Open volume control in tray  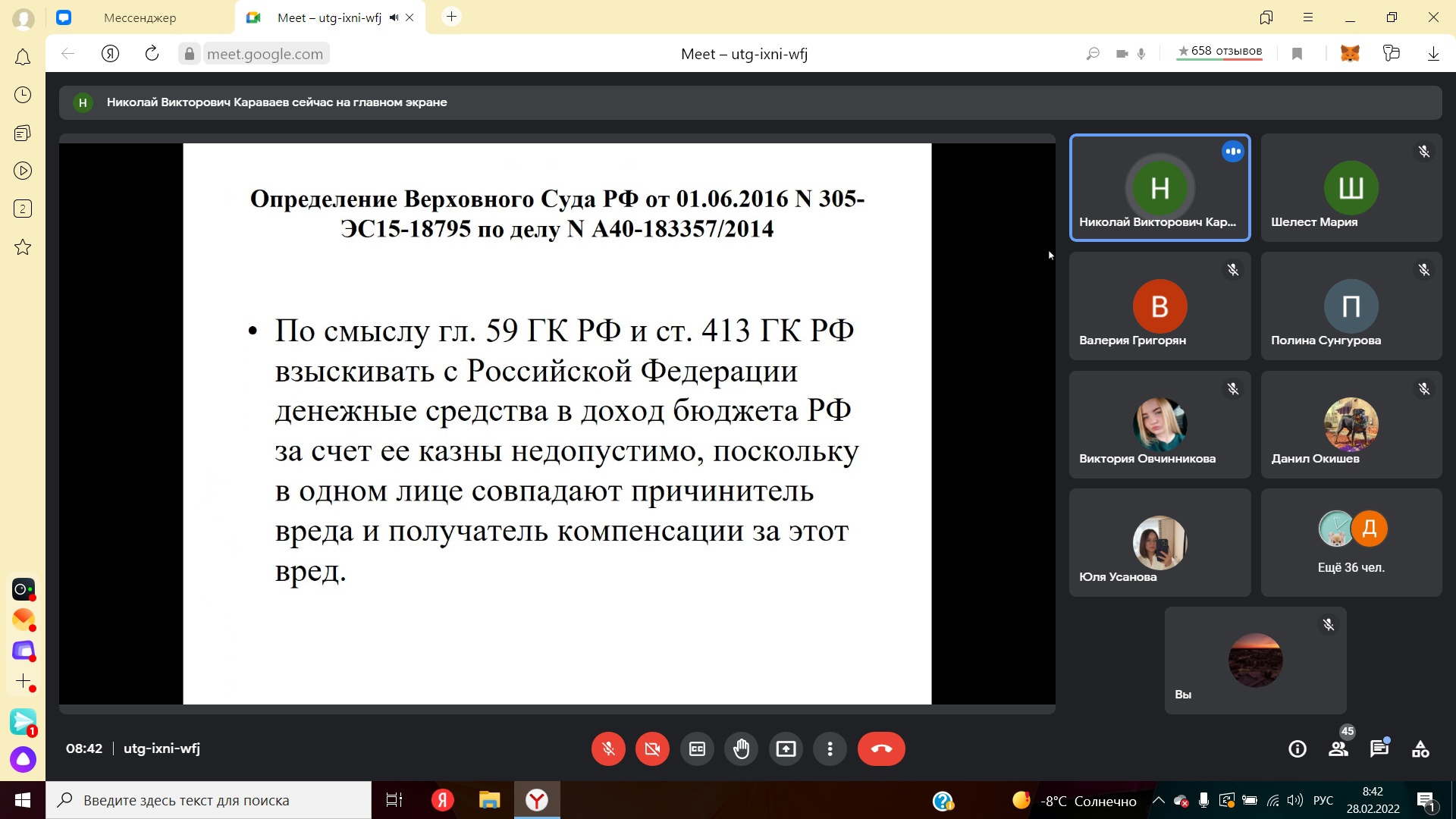1295,801
